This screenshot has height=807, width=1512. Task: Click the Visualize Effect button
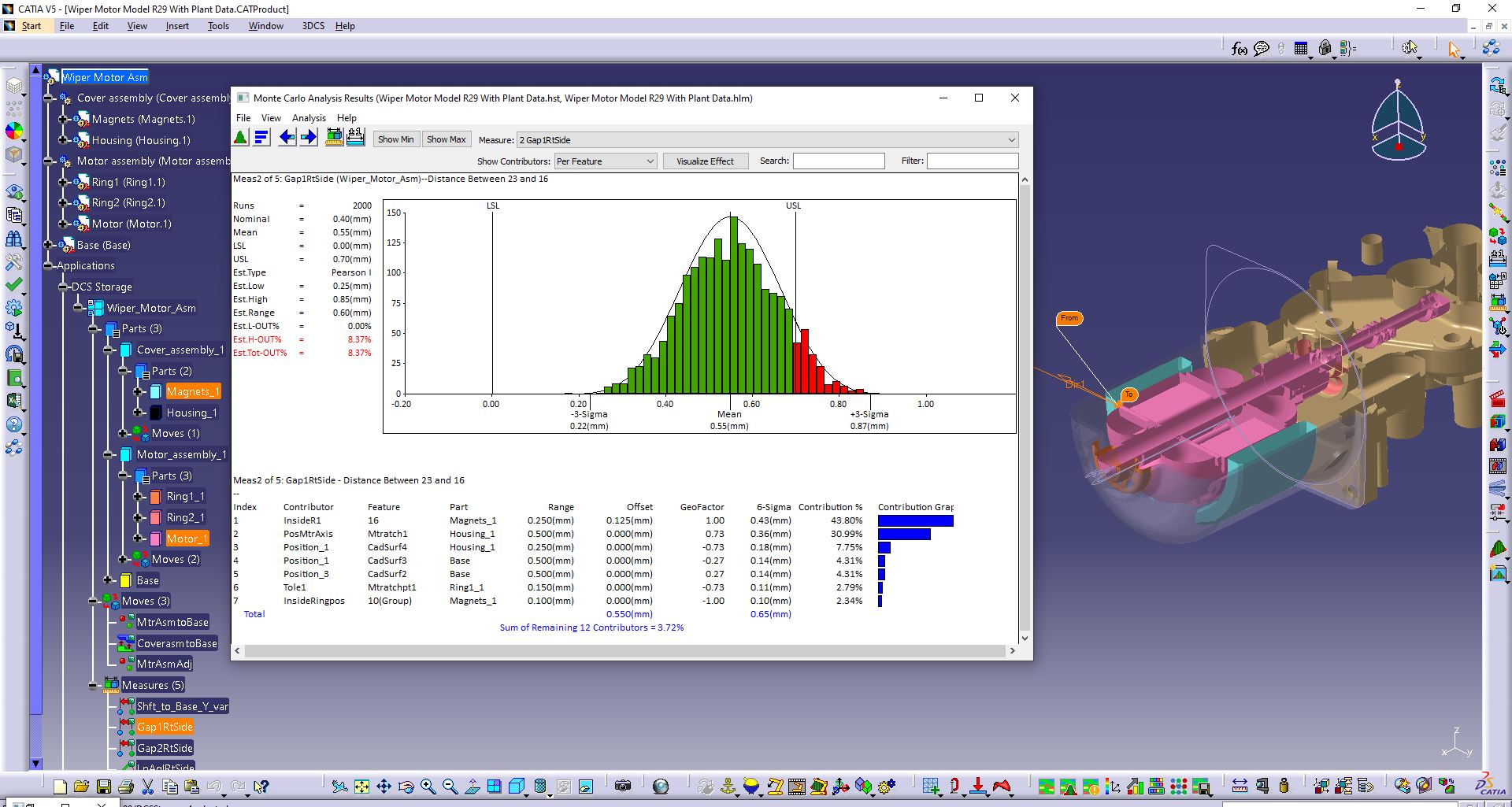[x=705, y=161]
